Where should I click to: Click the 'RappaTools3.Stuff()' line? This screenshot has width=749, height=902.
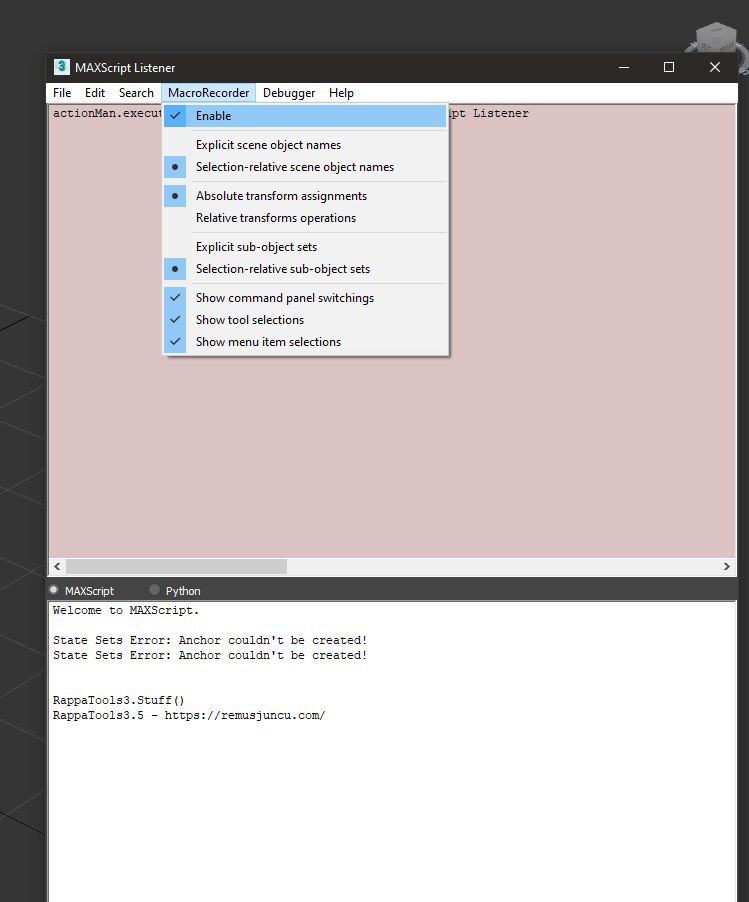point(119,700)
